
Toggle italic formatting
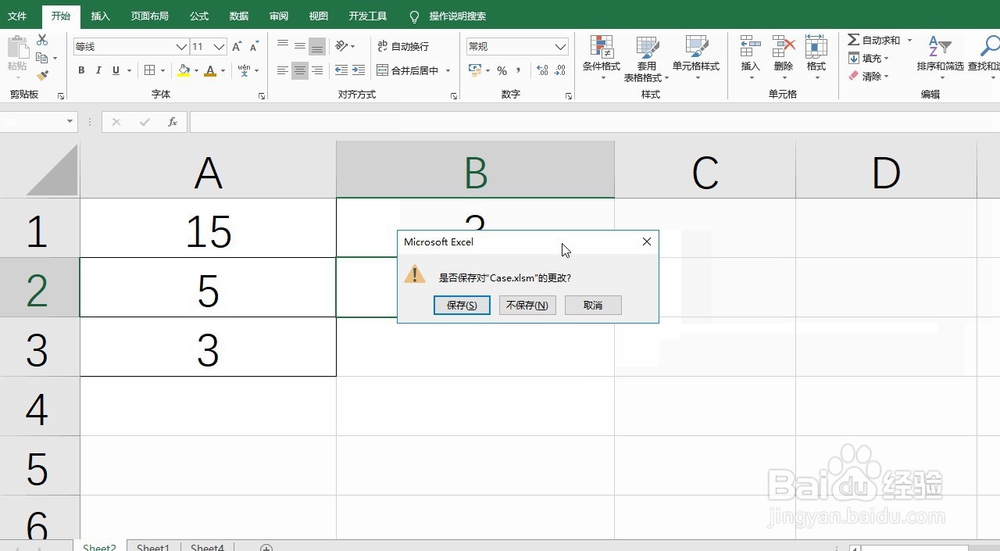[98, 70]
